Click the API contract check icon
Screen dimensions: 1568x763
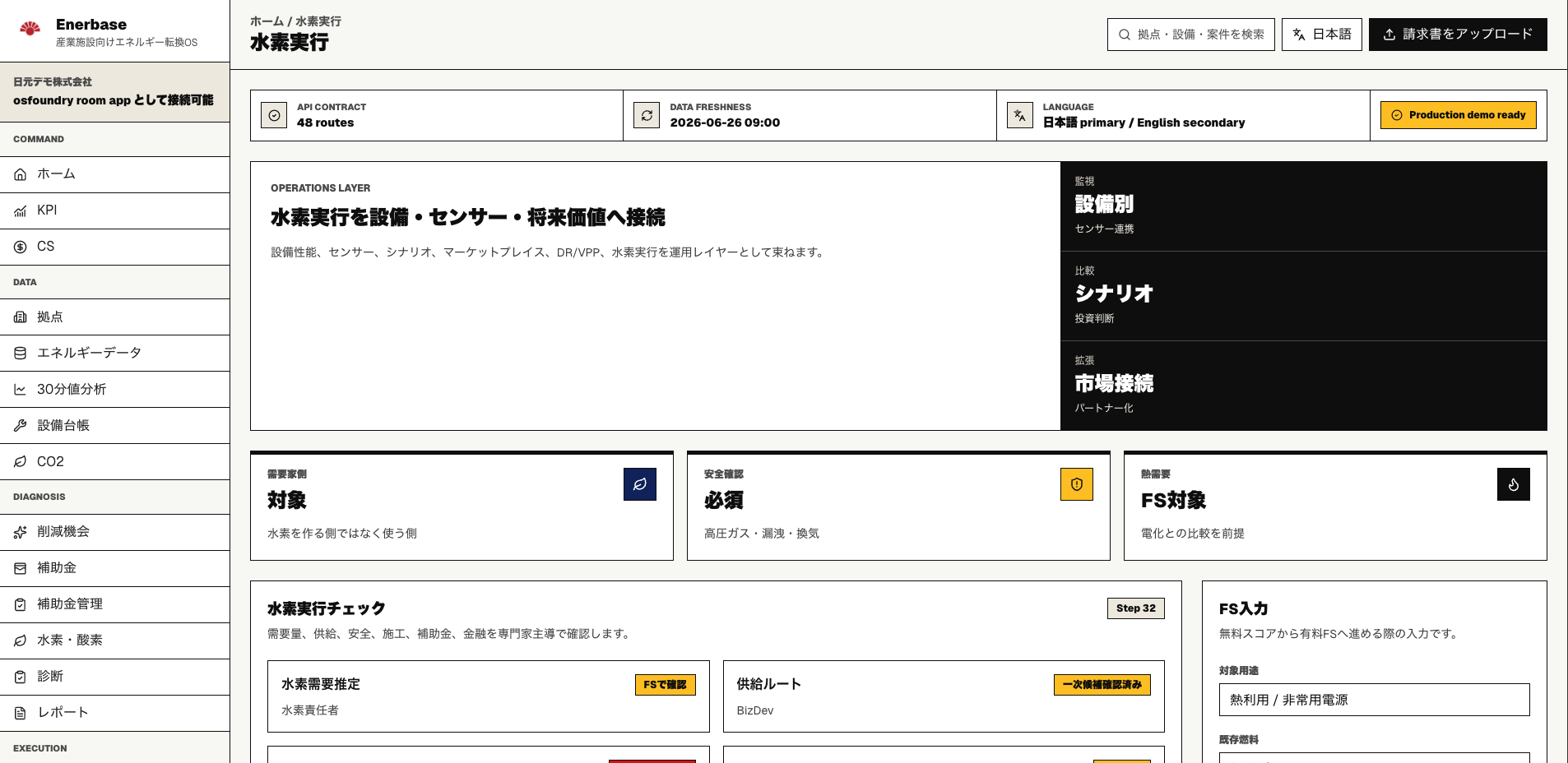point(274,115)
